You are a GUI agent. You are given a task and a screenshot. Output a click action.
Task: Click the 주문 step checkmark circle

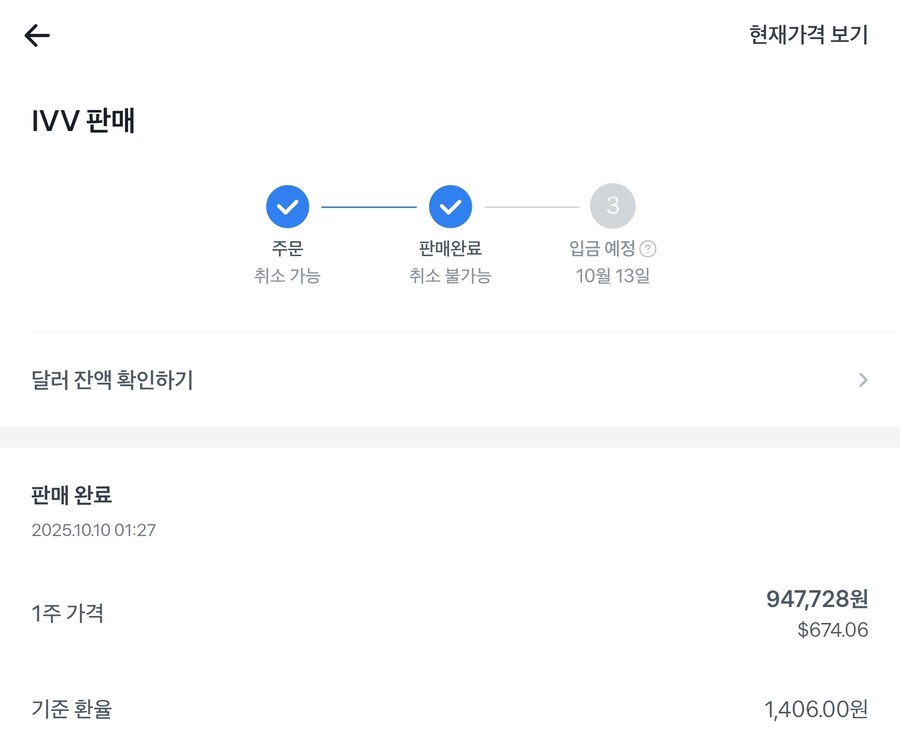287,207
